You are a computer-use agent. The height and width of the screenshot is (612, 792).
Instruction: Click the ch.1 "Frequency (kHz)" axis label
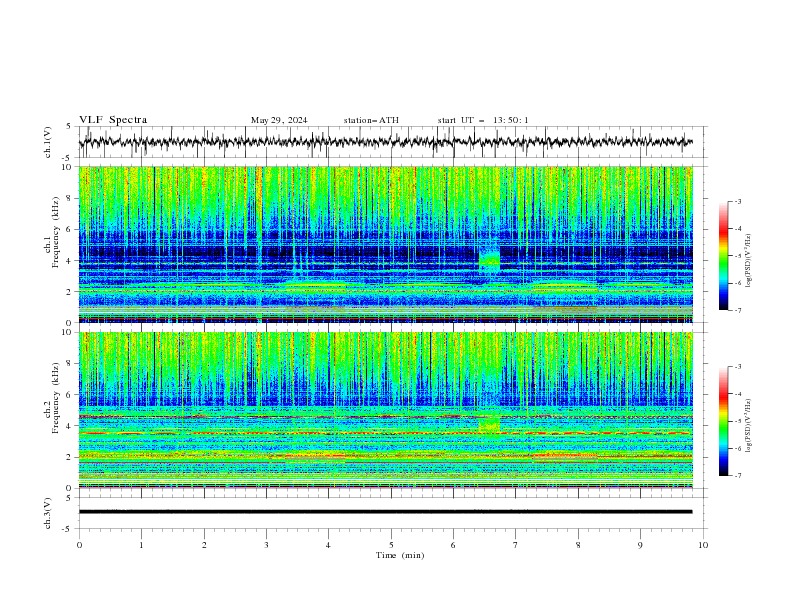(56, 233)
